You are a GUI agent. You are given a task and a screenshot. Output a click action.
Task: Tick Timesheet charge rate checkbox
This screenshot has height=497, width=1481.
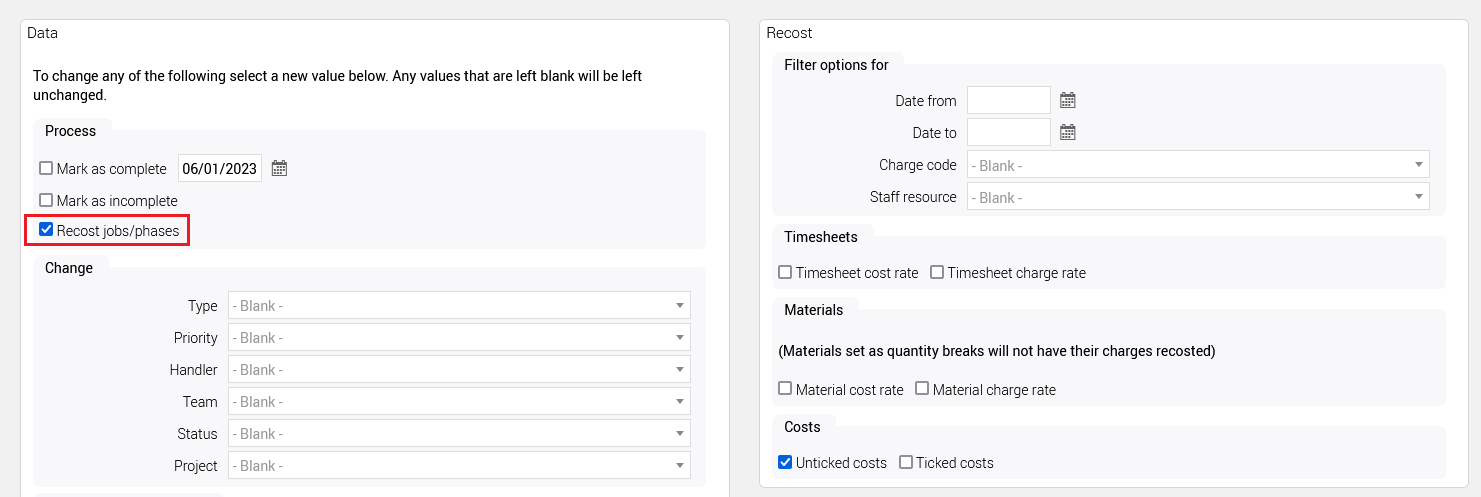coord(937,272)
